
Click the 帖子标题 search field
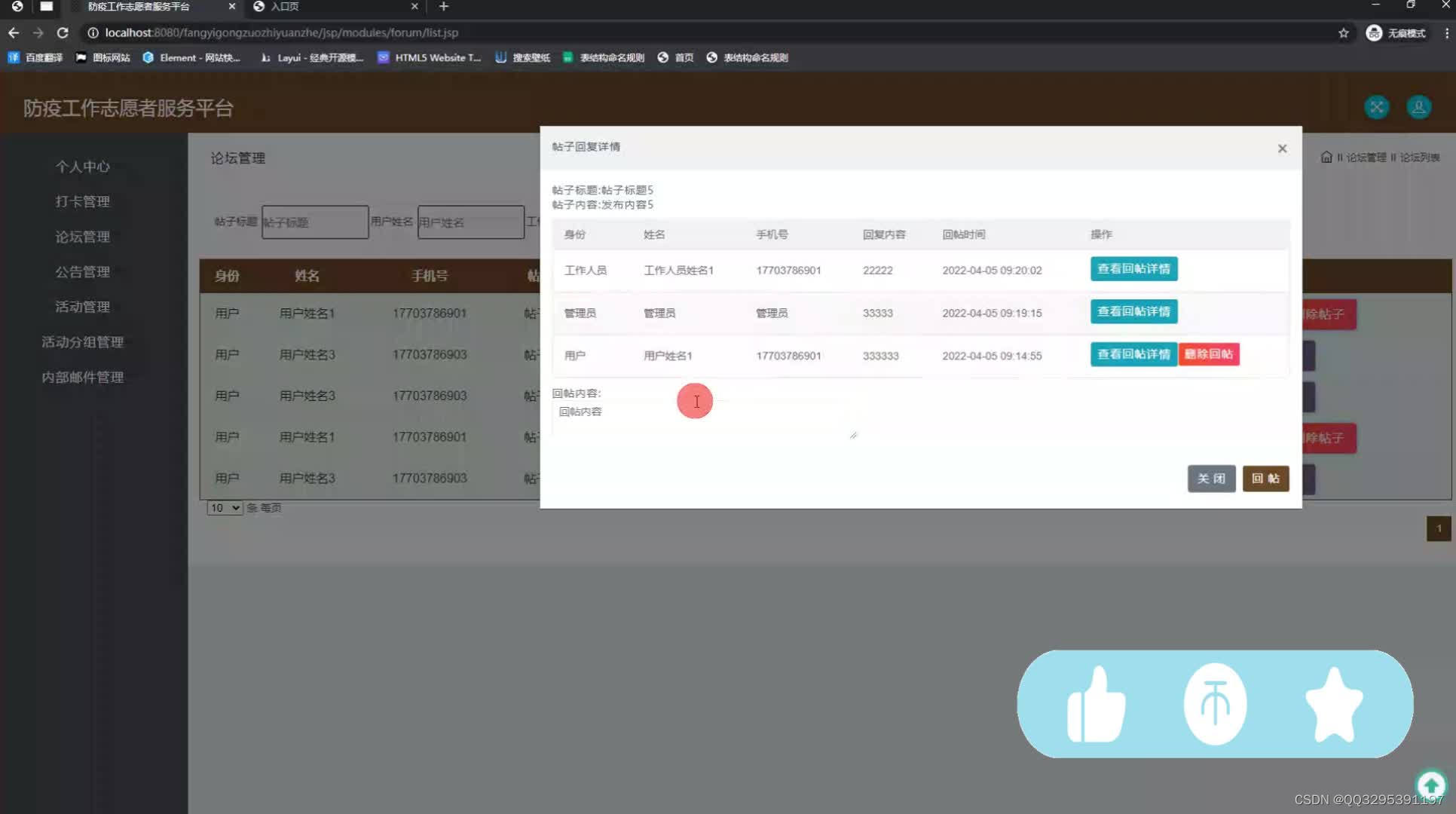(x=315, y=222)
